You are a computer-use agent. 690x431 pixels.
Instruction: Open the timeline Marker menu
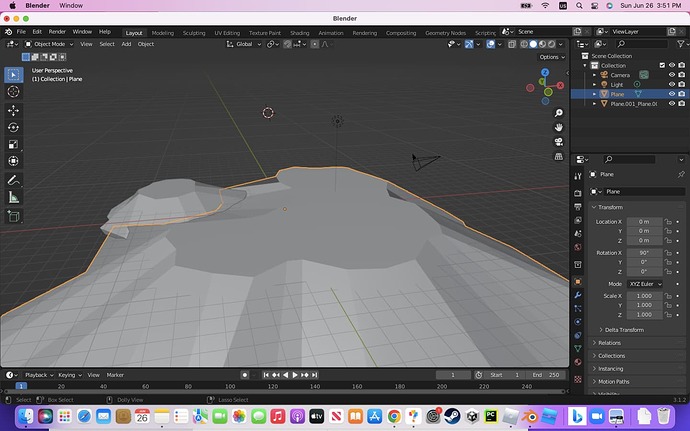point(115,375)
